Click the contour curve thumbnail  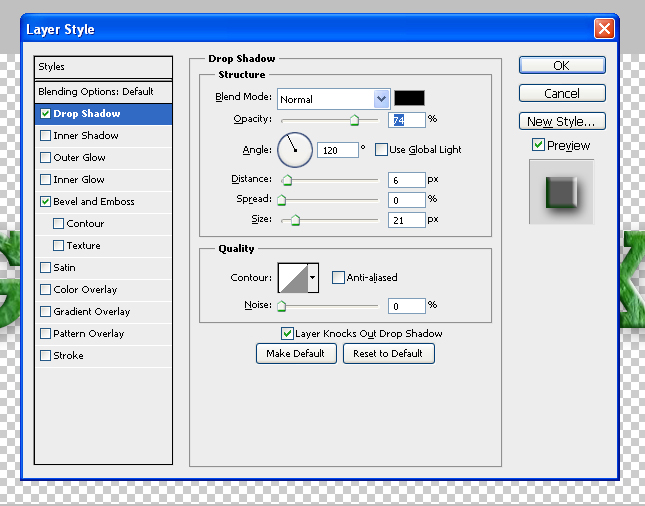click(292, 278)
